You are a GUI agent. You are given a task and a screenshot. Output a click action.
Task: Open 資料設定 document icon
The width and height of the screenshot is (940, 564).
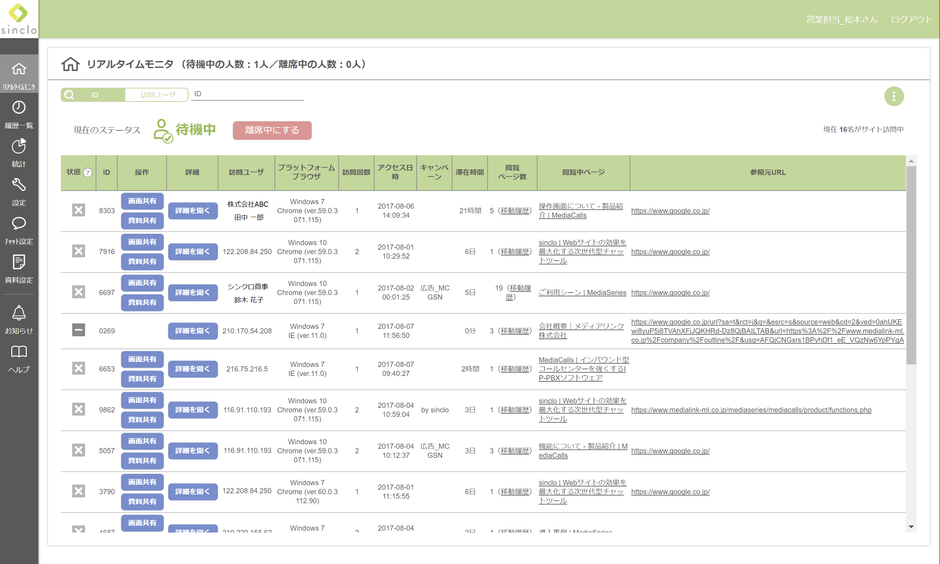pos(19,267)
